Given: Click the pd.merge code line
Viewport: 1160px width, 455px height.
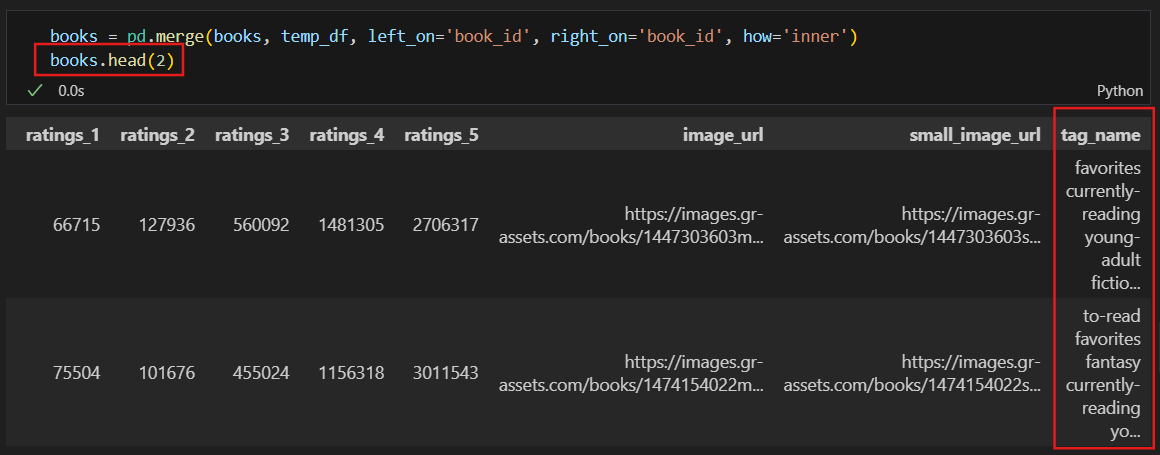Looking at the screenshot, I should click(x=453, y=36).
